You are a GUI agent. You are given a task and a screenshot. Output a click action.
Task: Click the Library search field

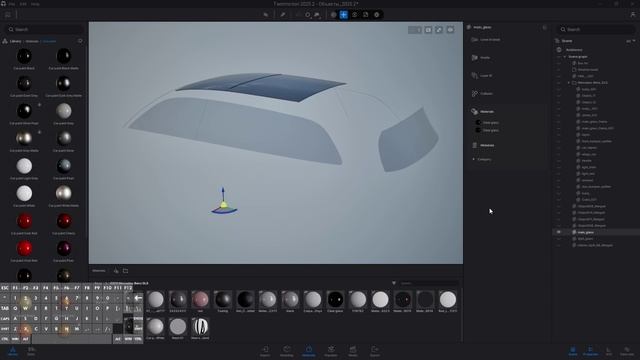click(x=45, y=29)
